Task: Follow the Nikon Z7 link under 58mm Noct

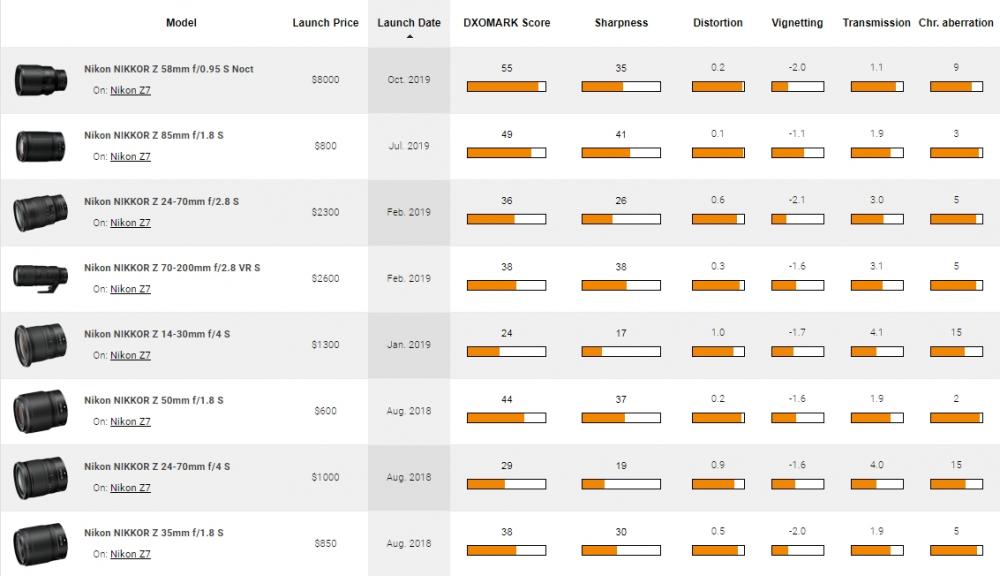Action: click(130, 91)
